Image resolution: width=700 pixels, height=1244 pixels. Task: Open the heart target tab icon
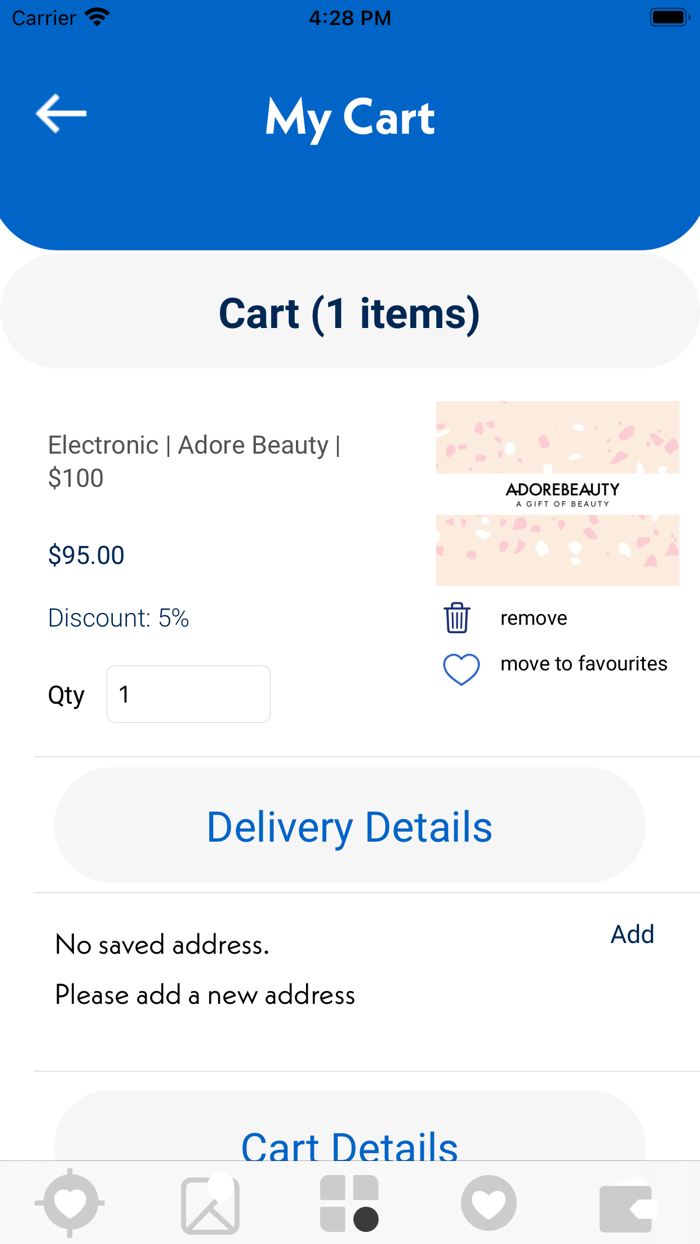pyautogui.click(x=70, y=1203)
